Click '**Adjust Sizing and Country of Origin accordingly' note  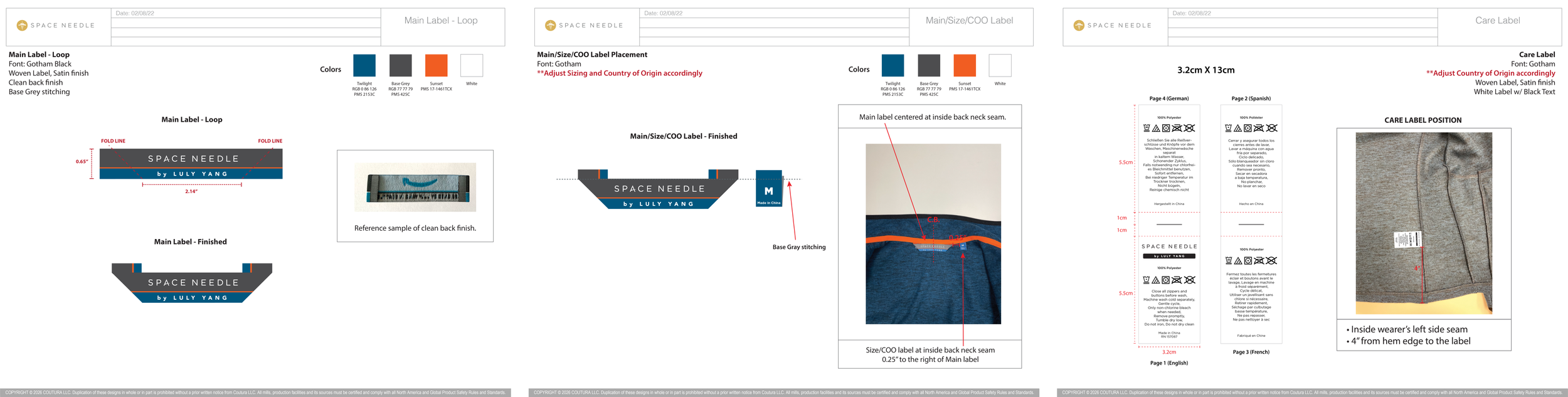coord(620,73)
